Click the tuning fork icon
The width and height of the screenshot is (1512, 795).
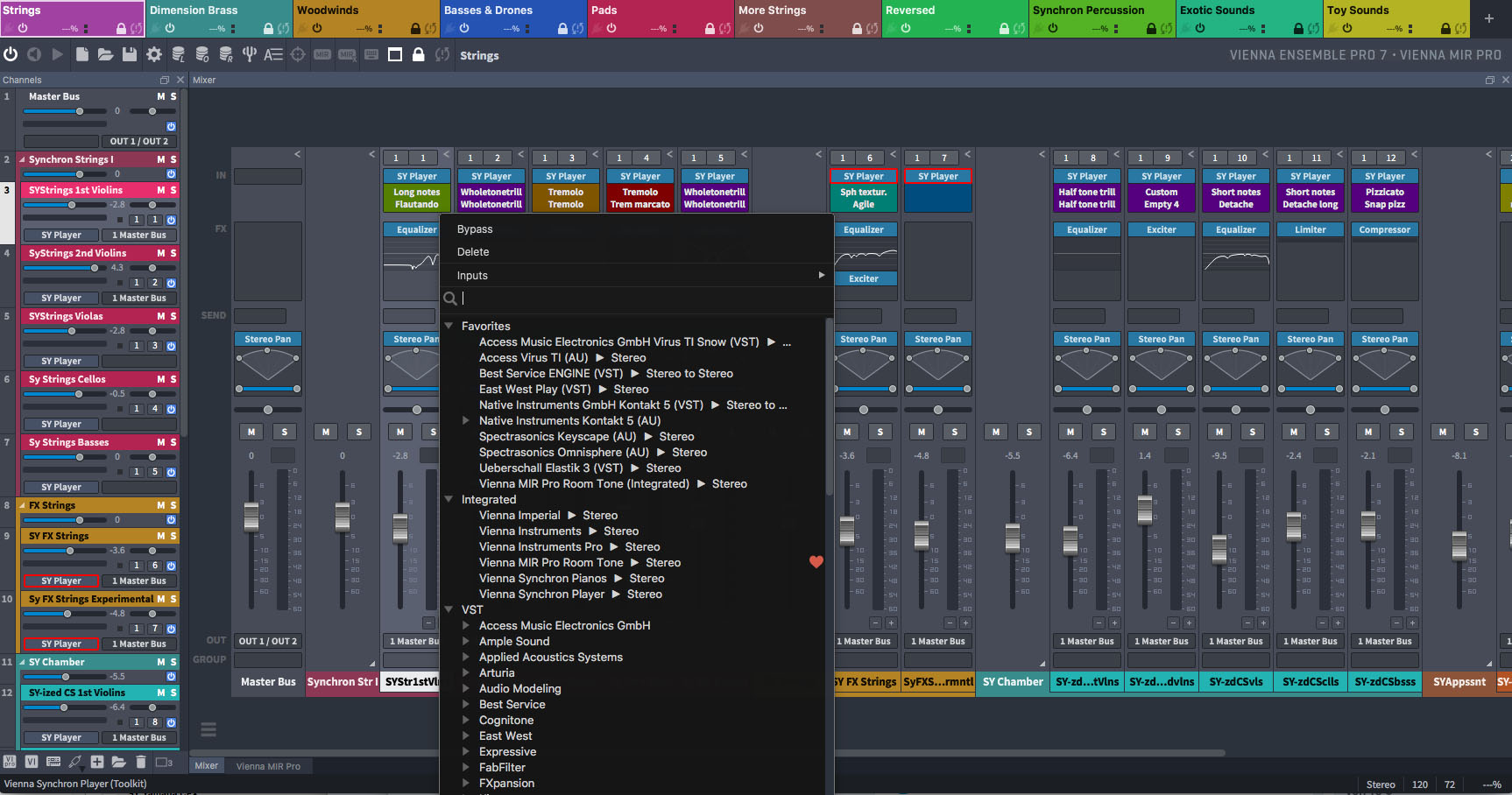[x=250, y=54]
